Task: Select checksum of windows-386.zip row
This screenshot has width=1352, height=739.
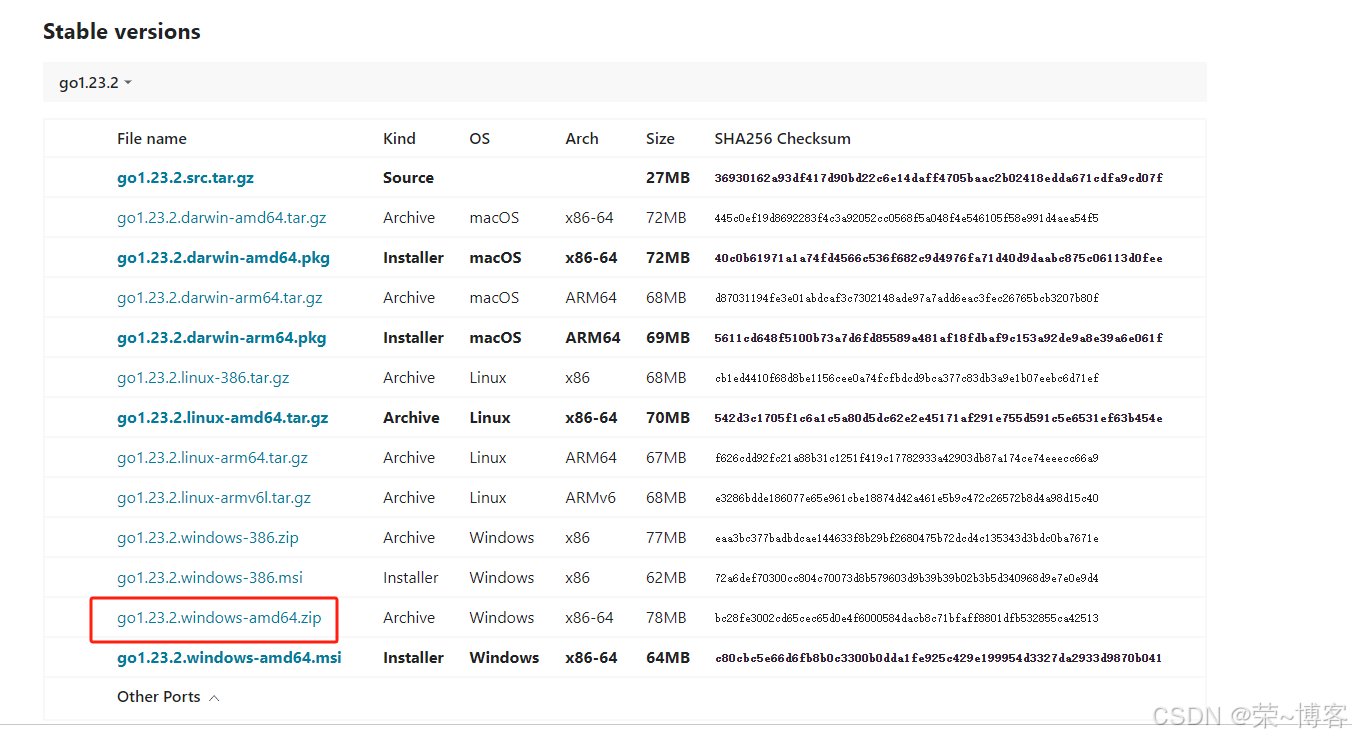Action: click(x=906, y=538)
